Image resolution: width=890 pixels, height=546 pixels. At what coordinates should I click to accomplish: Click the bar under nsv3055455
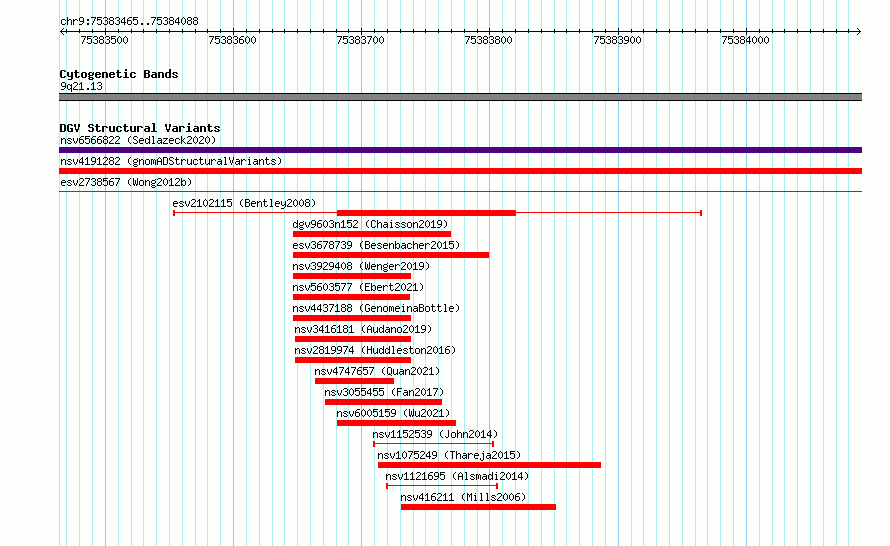pyautogui.click(x=383, y=402)
